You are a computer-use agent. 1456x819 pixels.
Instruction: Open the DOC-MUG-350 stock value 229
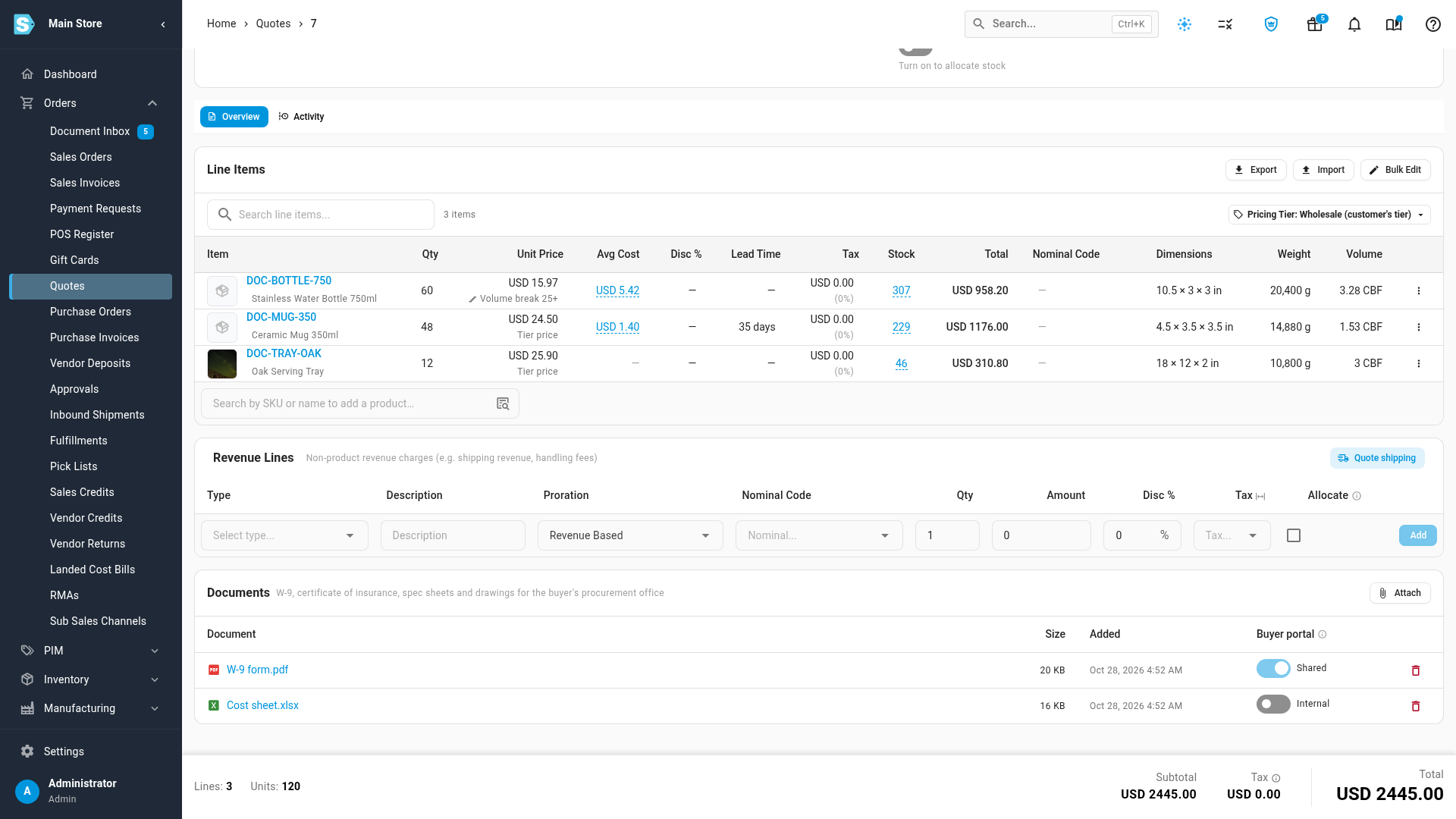point(901,327)
